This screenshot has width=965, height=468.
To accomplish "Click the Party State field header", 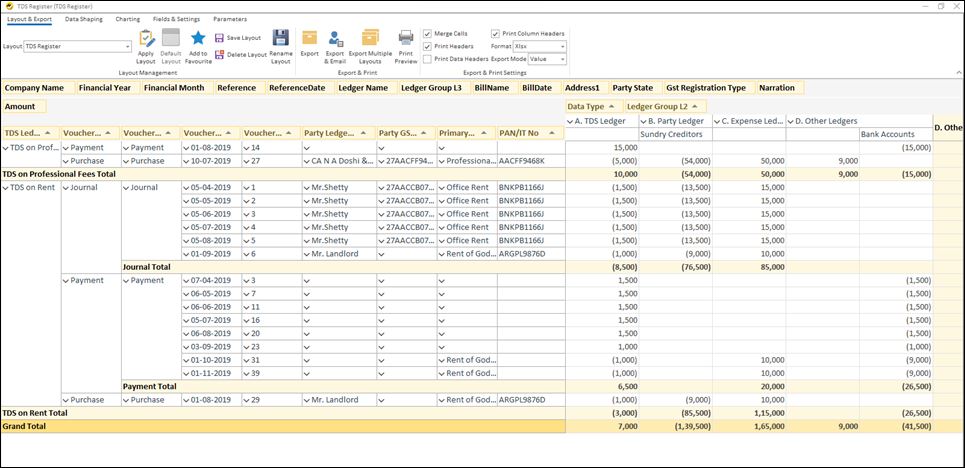I will (x=636, y=88).
